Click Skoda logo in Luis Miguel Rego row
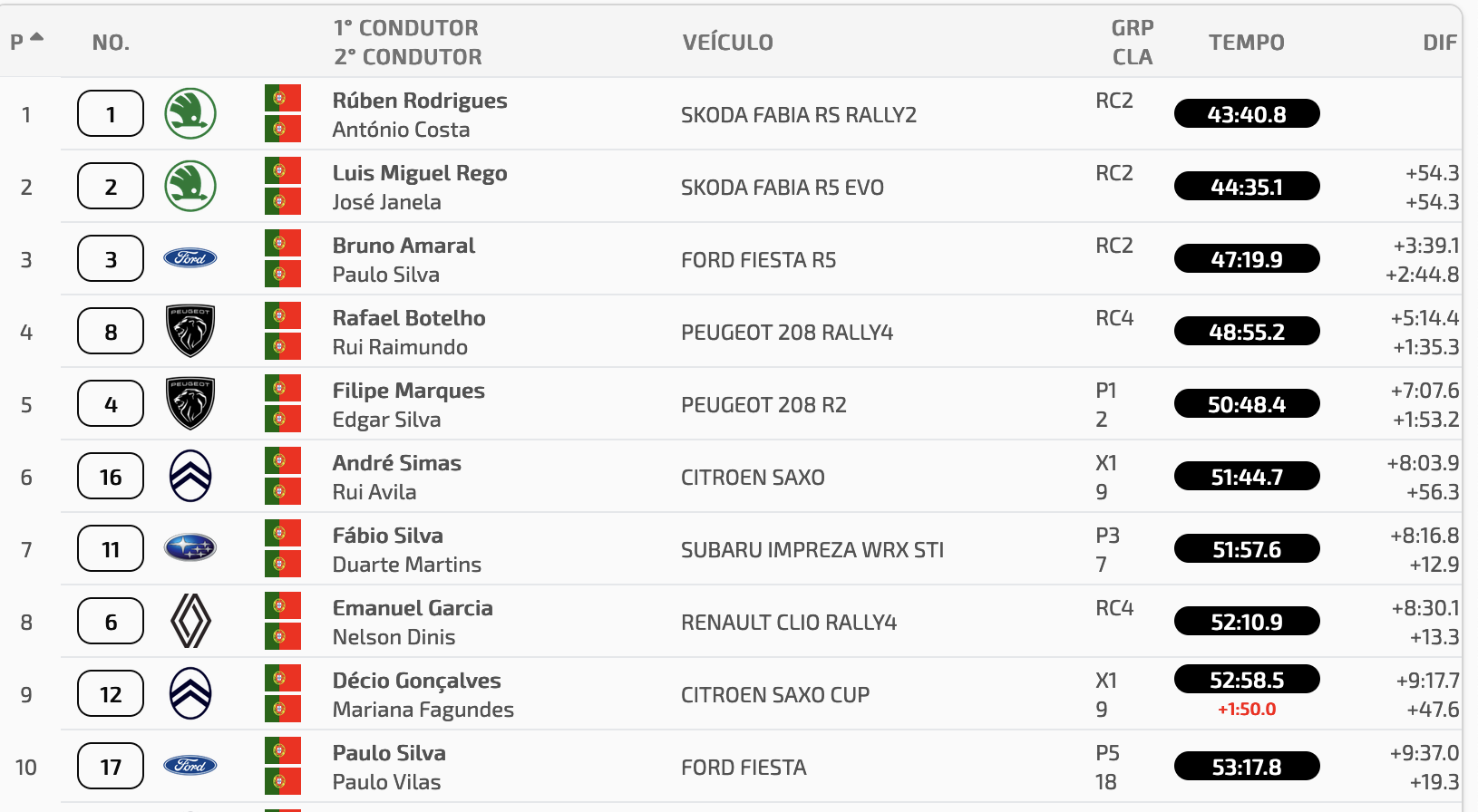The image size is (1478, 812). (x=190, y=186)
